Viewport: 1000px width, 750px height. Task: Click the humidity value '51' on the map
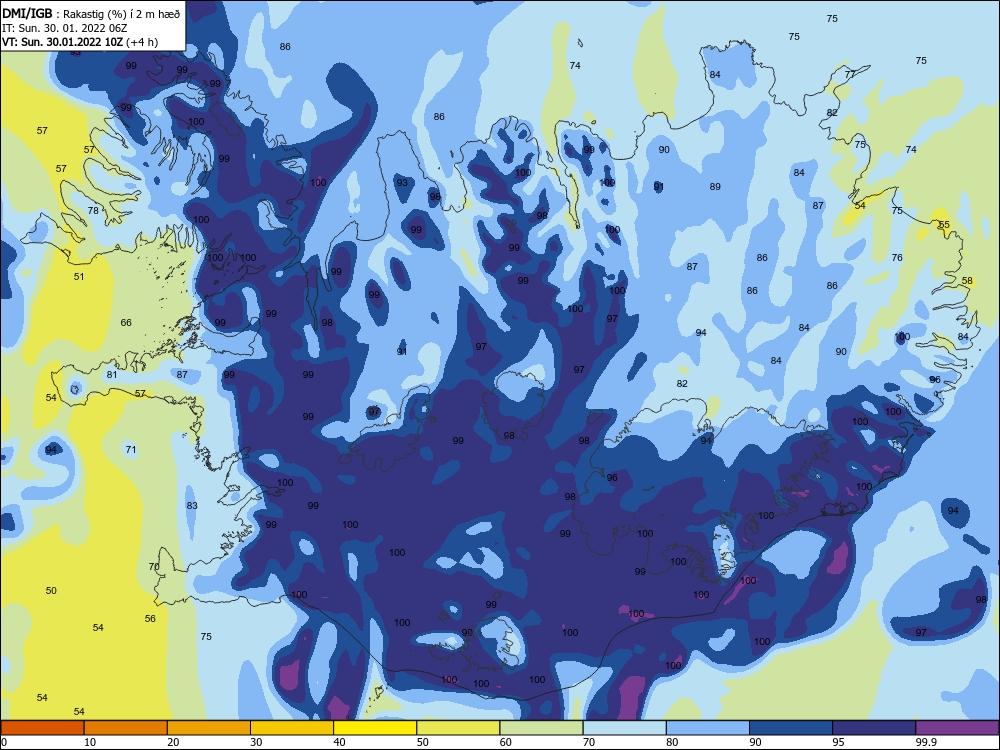(79, 277)
